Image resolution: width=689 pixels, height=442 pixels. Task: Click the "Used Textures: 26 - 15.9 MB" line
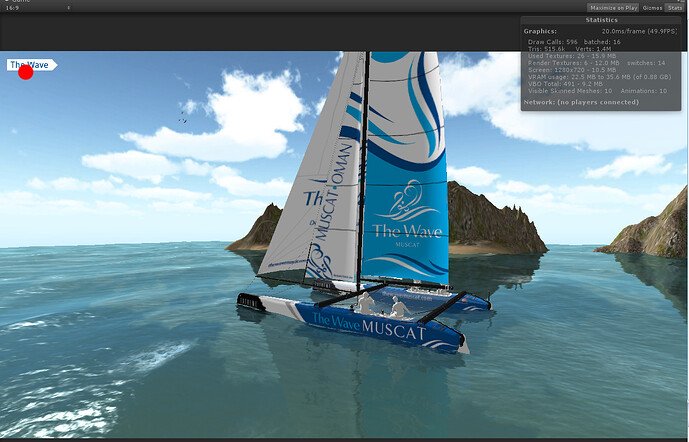coord(572,56)
